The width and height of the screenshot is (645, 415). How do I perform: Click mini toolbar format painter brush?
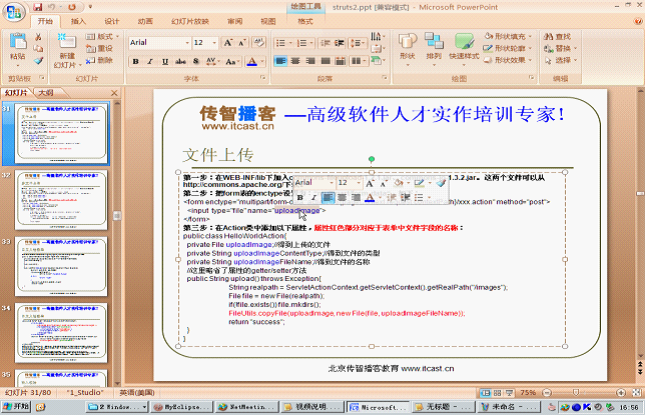(441, 183)
